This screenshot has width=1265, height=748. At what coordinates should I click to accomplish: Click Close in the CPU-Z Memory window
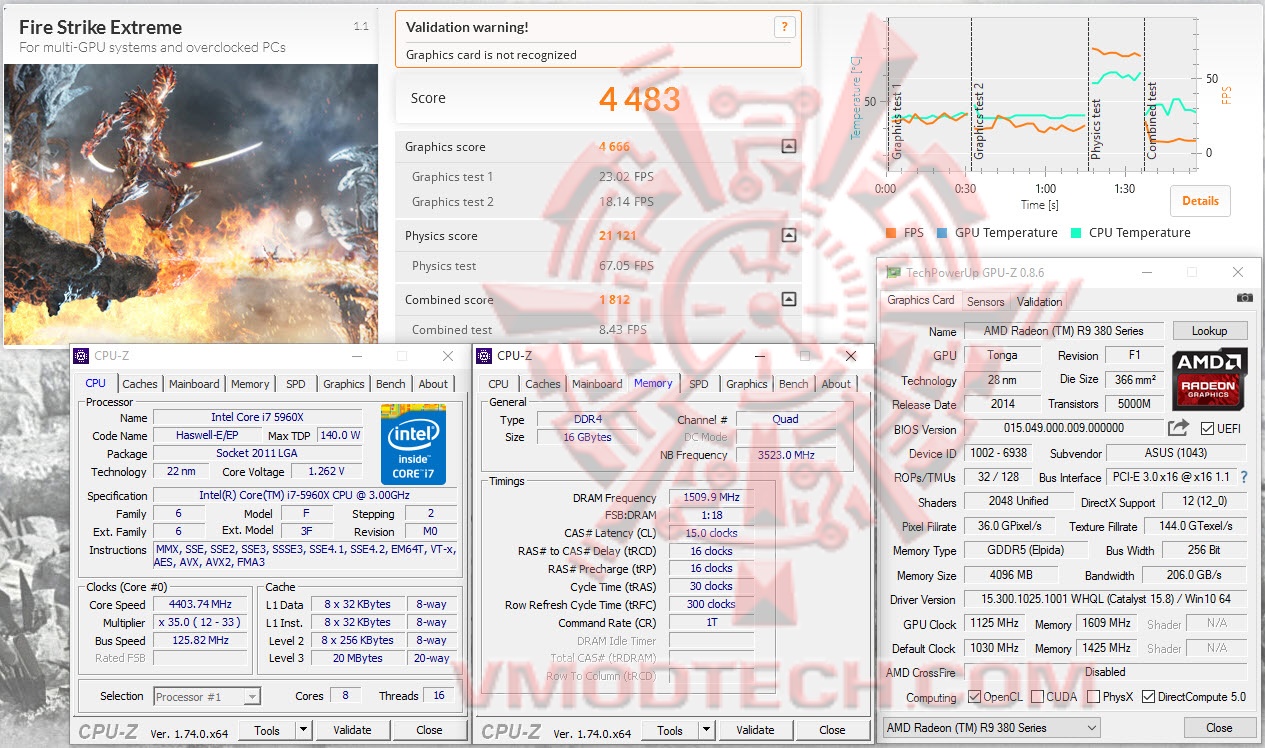pos(832,730)
